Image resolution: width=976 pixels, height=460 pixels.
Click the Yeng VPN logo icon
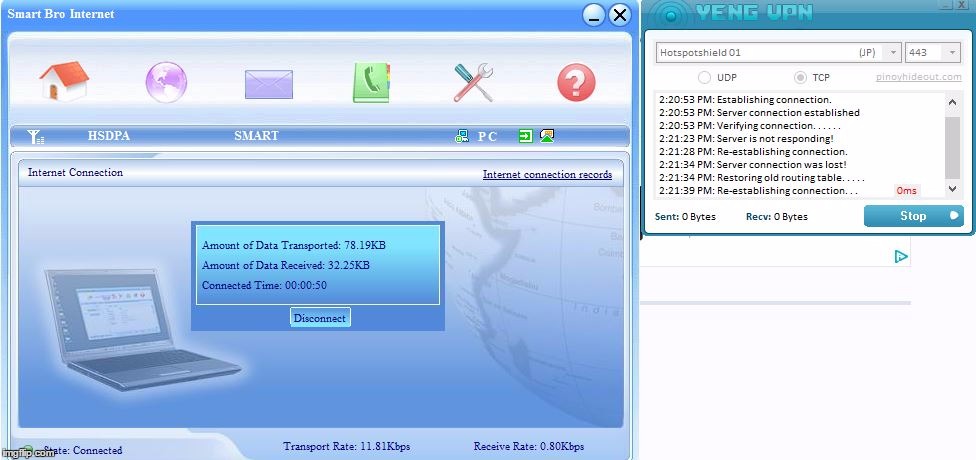tap(669, 14)
